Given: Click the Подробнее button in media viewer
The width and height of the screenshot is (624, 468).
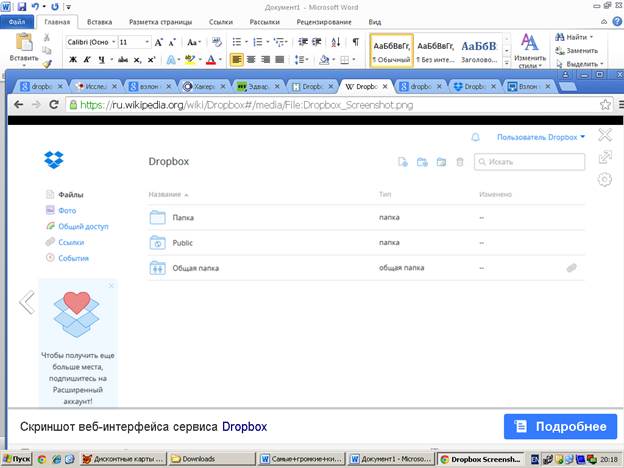Looking at the screenshot, I should coord(560,427).
